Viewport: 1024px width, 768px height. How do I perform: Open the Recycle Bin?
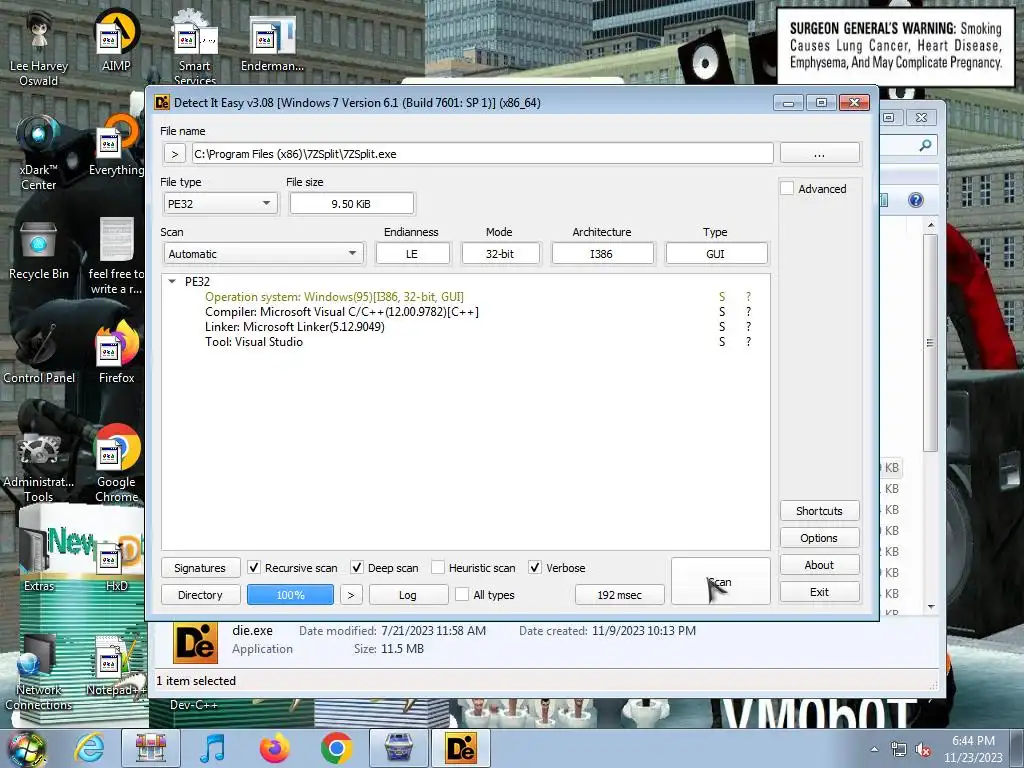39,251
